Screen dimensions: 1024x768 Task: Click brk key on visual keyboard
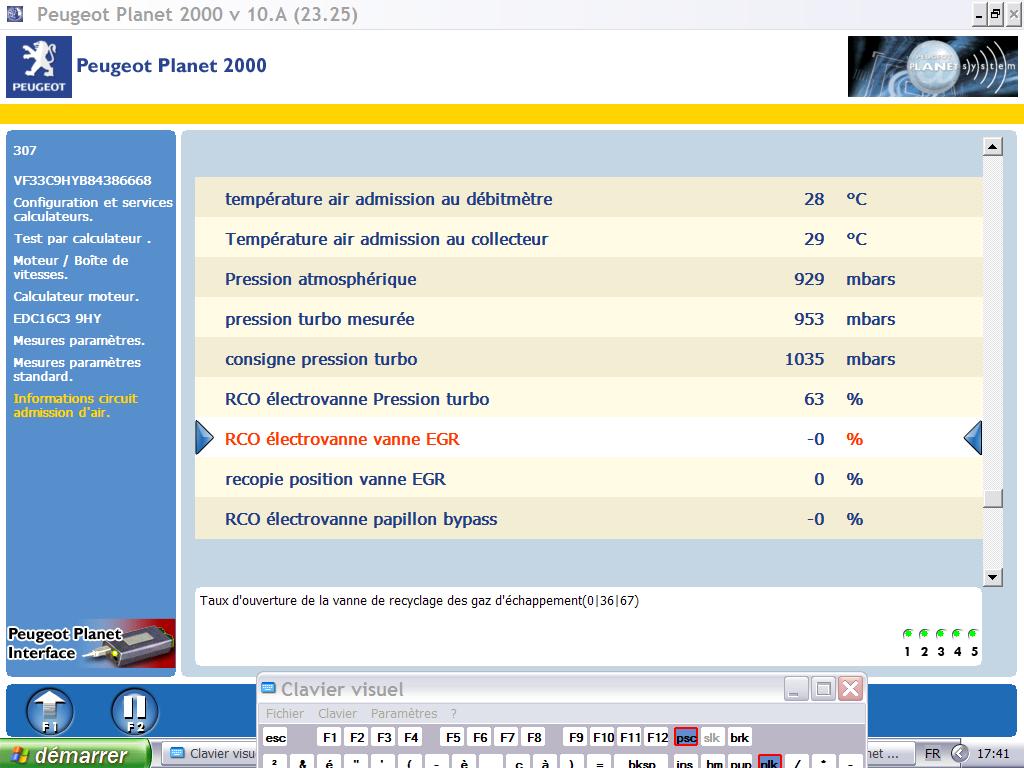[x=739, y=737]
